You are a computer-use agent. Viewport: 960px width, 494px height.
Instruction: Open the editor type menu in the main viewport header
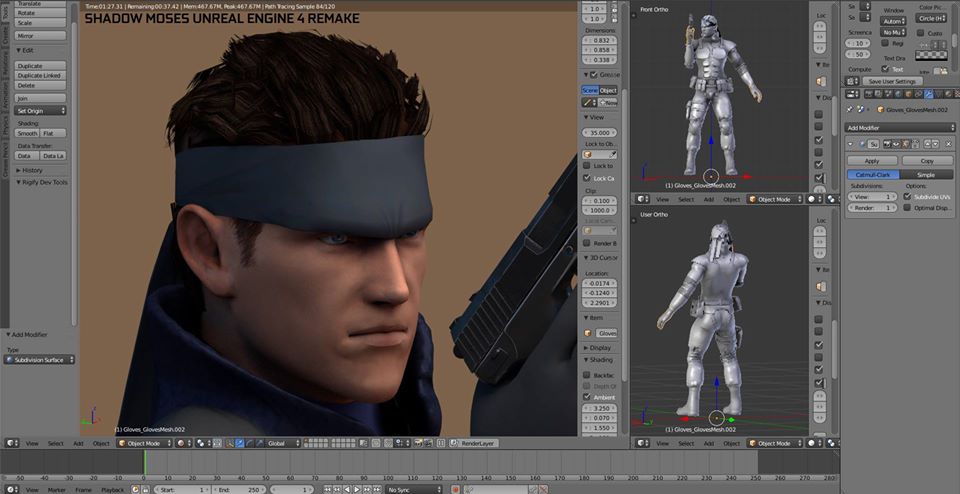tap(12, 443)
